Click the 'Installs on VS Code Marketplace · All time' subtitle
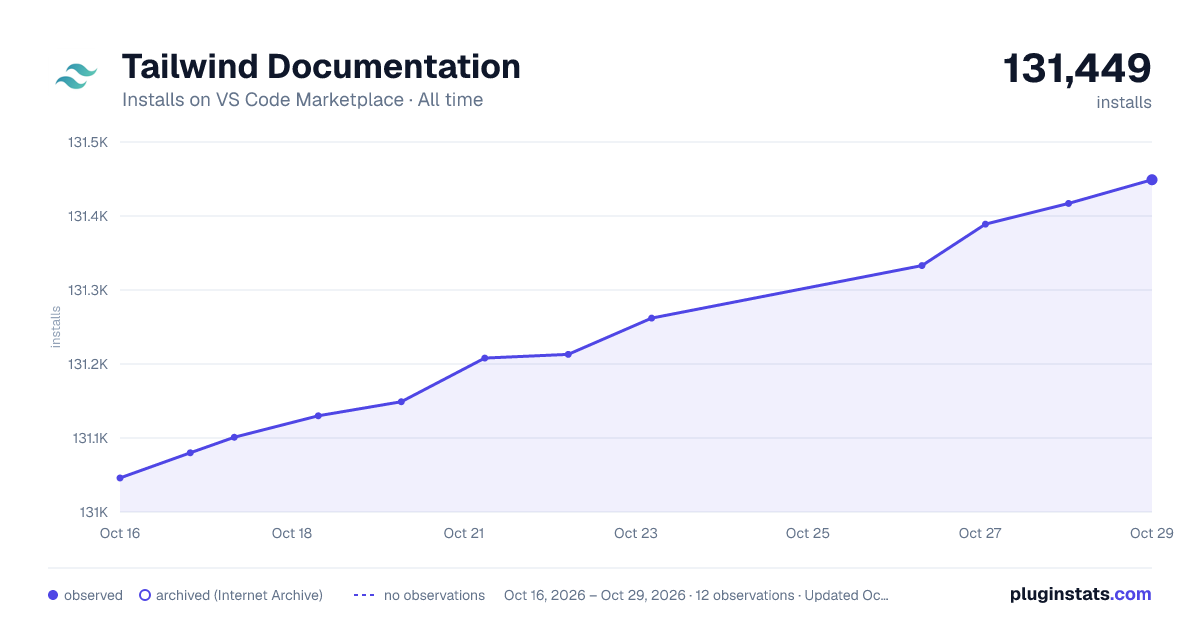Viewport: 1200px width, 630px height. pos(302,100)
